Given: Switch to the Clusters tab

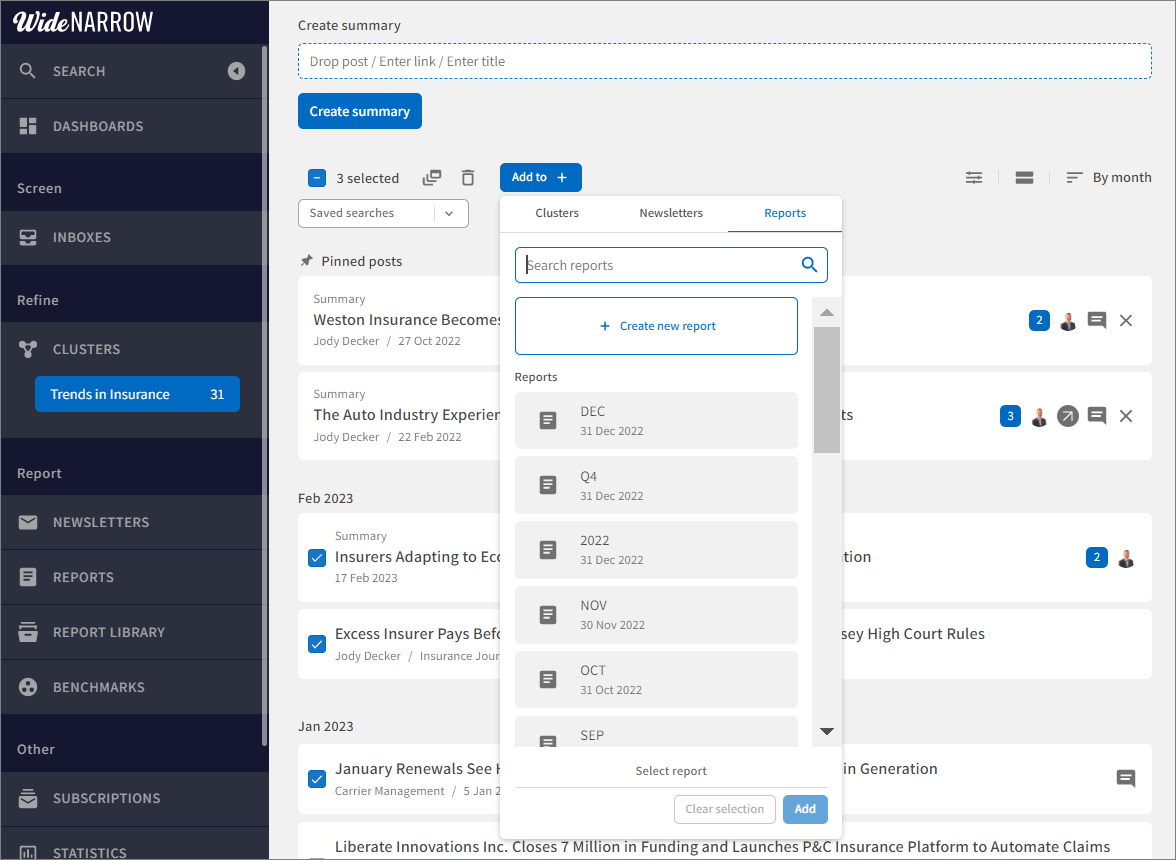Looking at the screenshot, I should (557, 213).
